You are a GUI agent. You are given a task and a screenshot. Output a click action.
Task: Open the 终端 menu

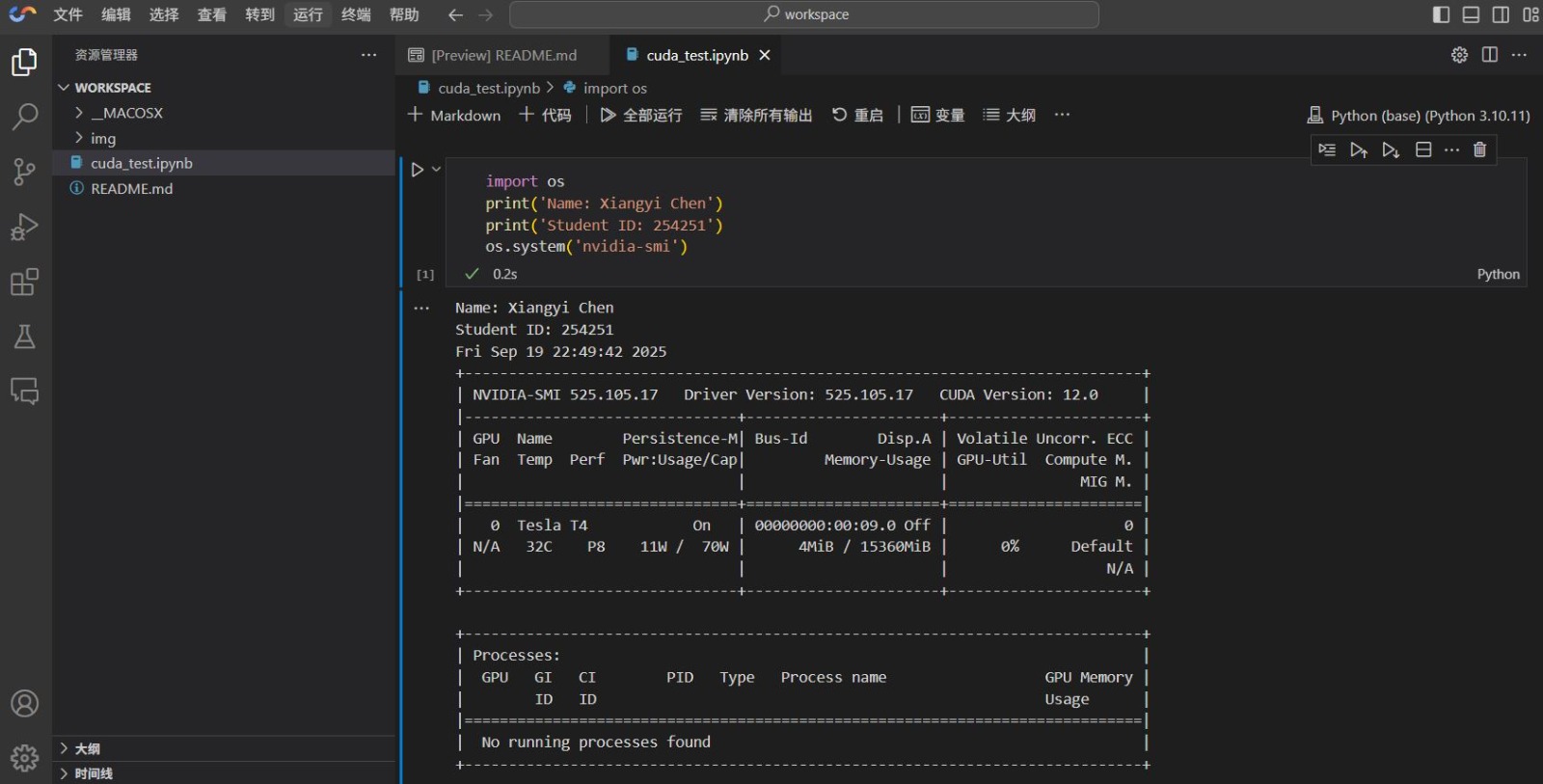tap(356, 14)
